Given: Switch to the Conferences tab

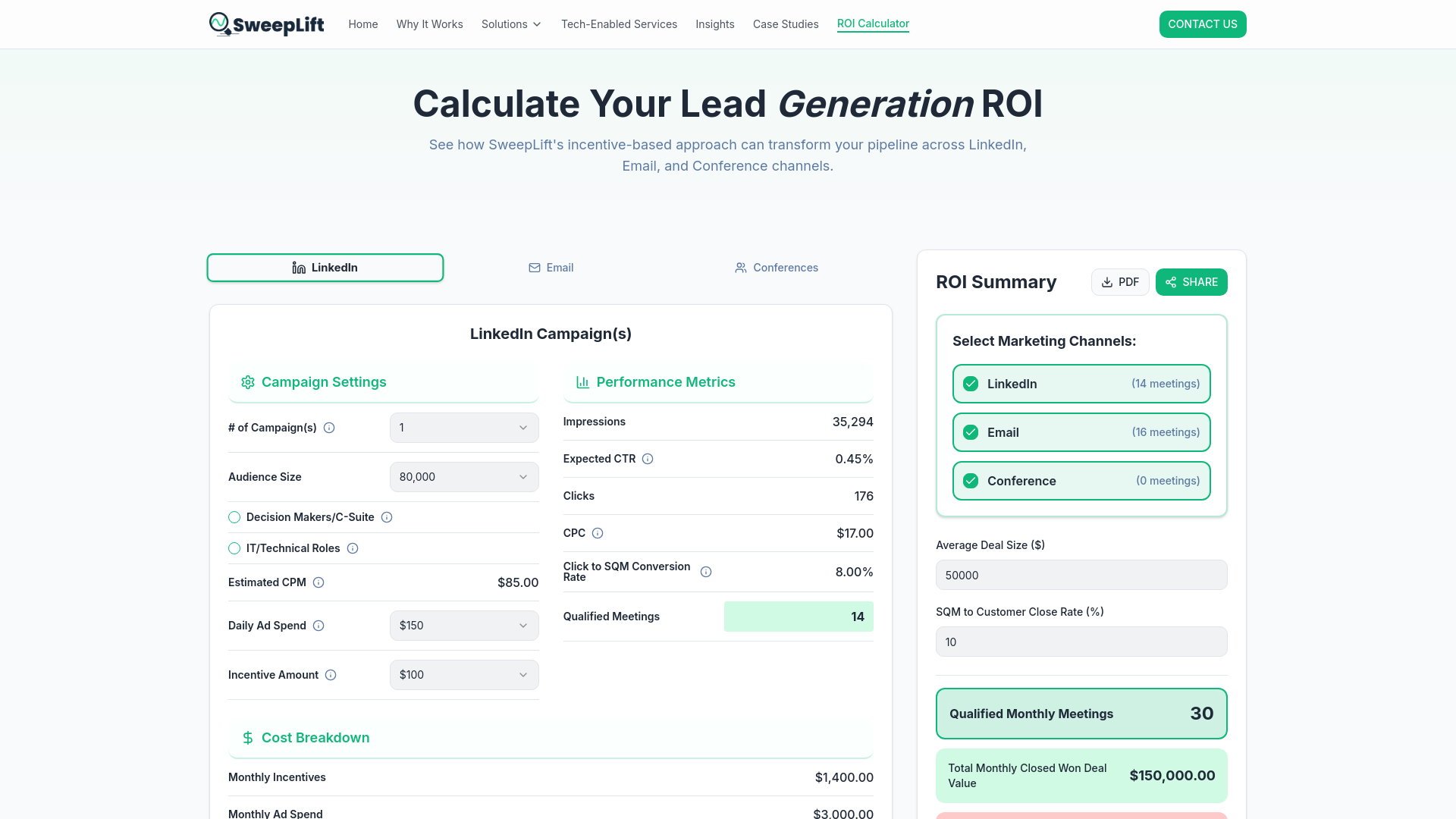Looking at the screenshot, I should (x=777, y=268).
